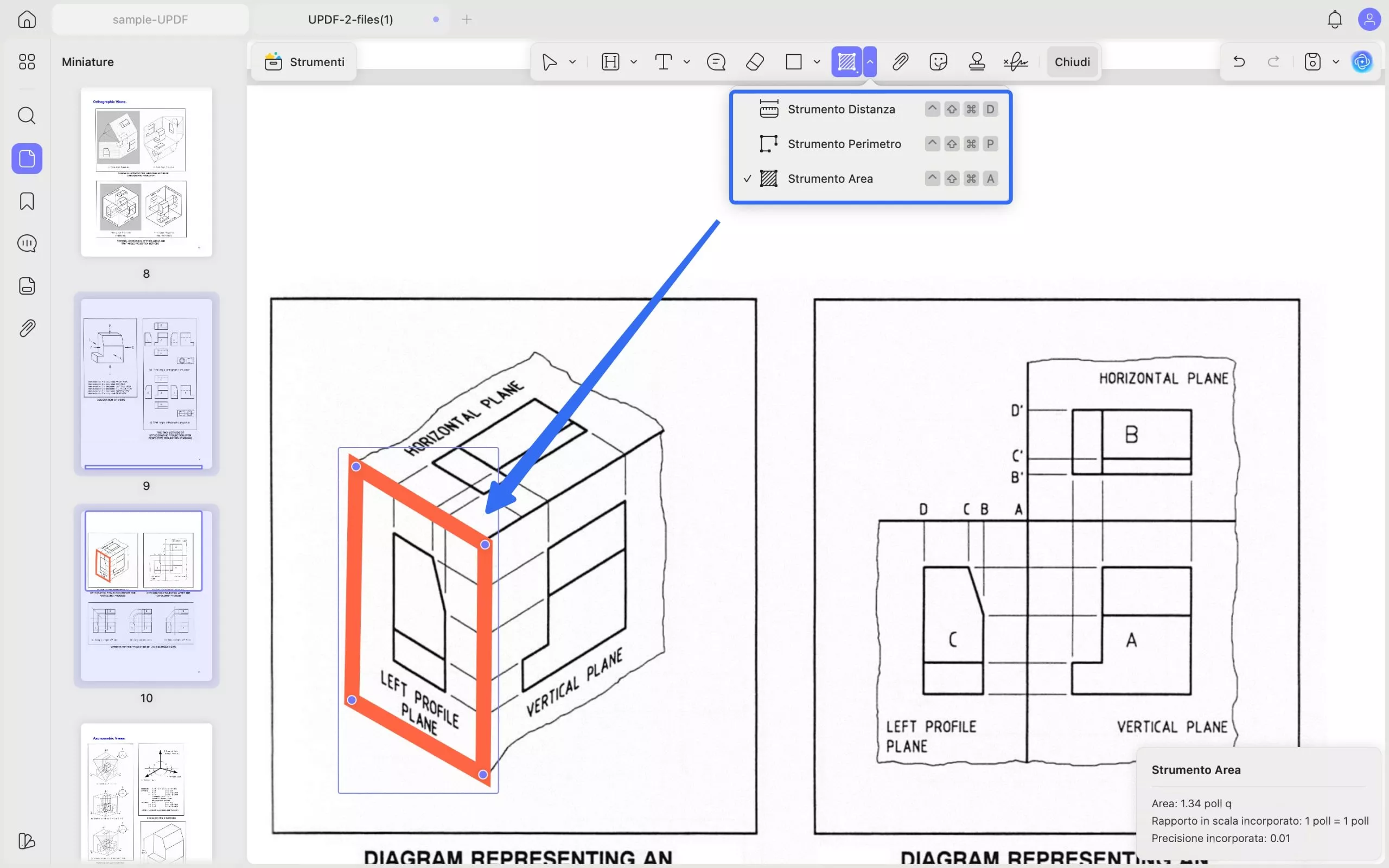Click the Strumenti button
The image size is (1389, 868).
point(304,61)
